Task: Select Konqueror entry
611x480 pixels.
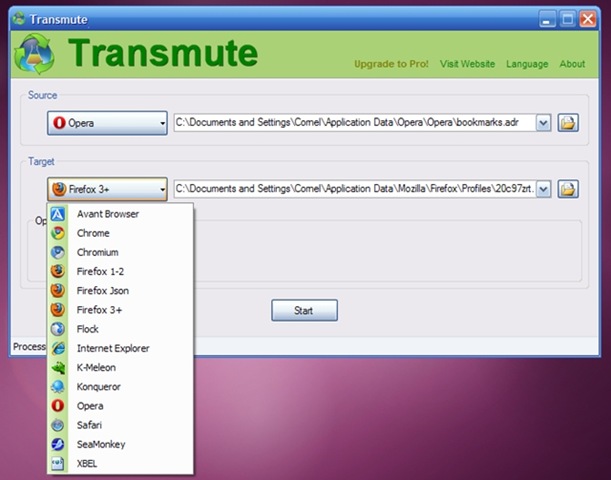Action: click(120, 386)
